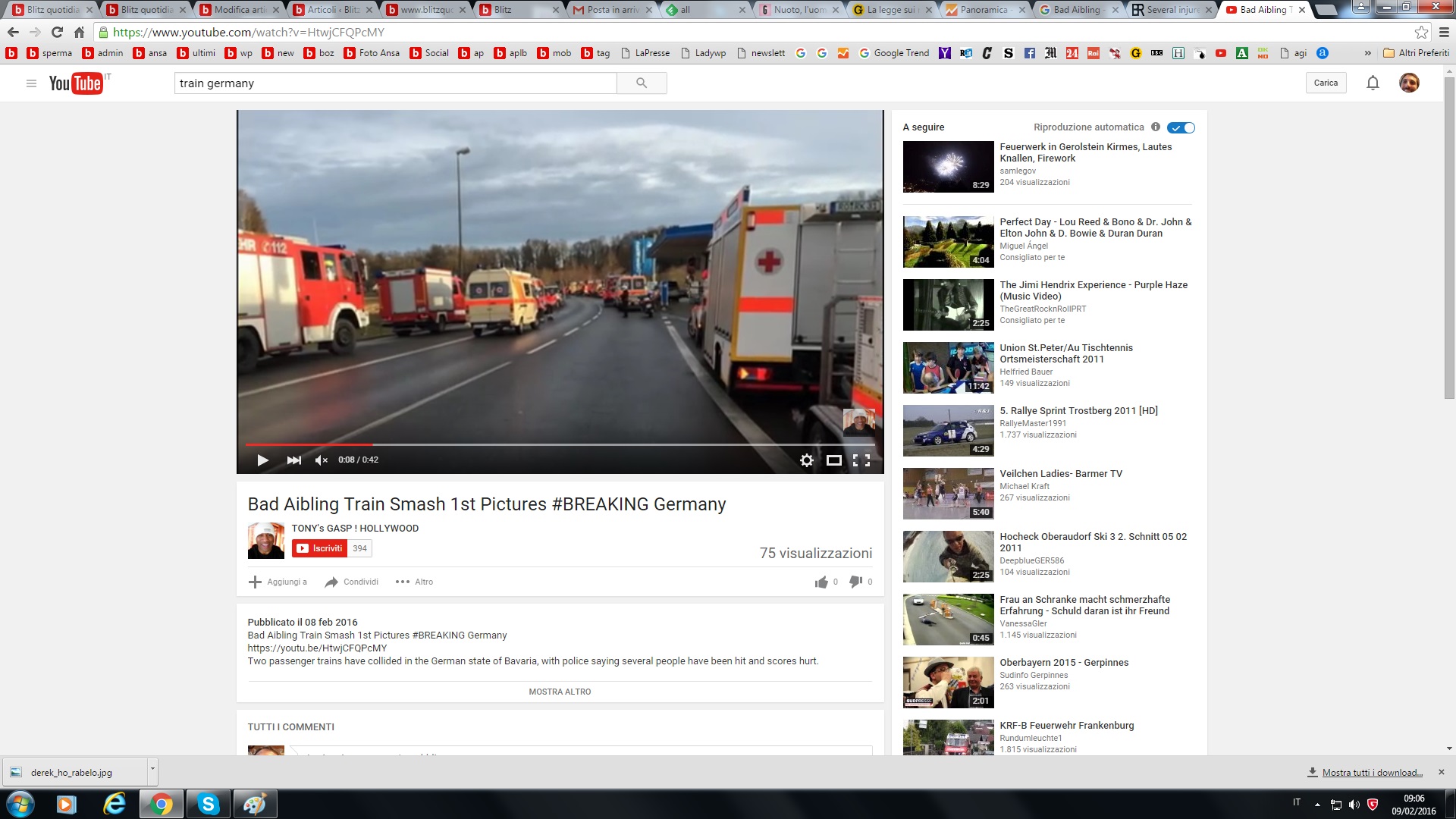The image size is (1456, 819).
Task: Open the YouTube hamburger guide menu
Action: pyautogui.click(x=31, y=83)
